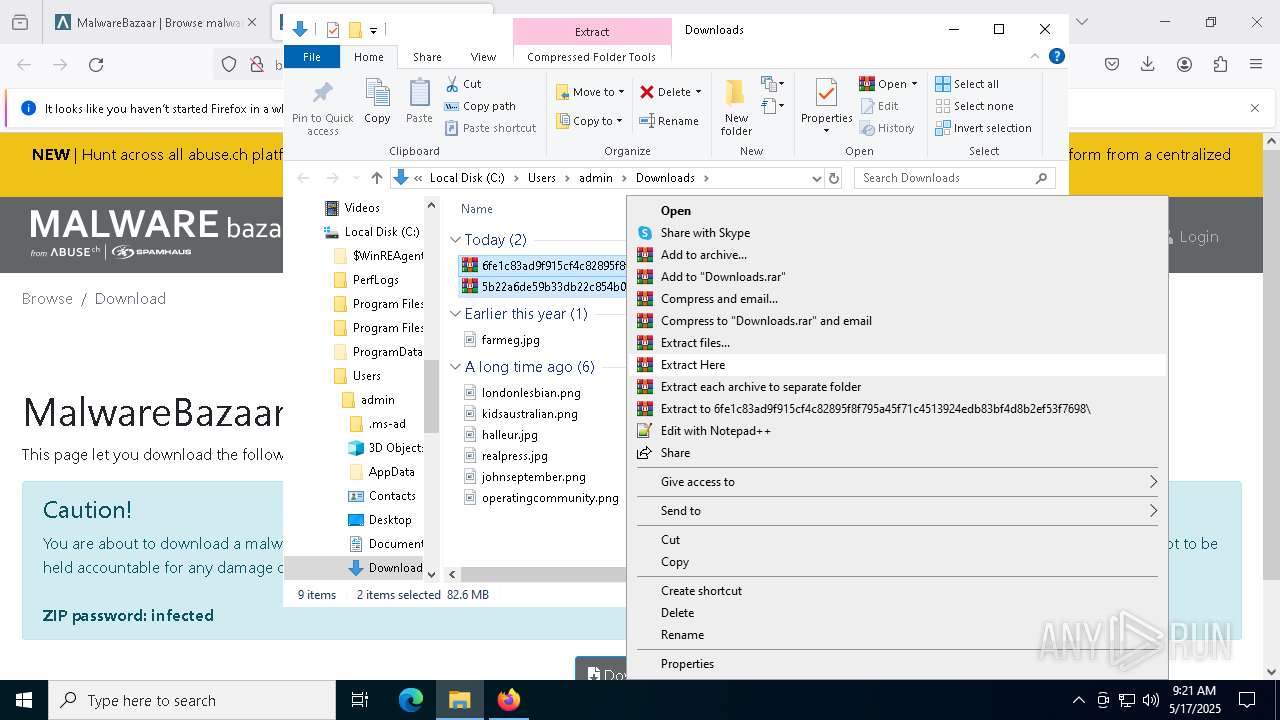Click the search magnifier icon in Explorer
1280x720 pixels.
click(x=1041, y=178)
